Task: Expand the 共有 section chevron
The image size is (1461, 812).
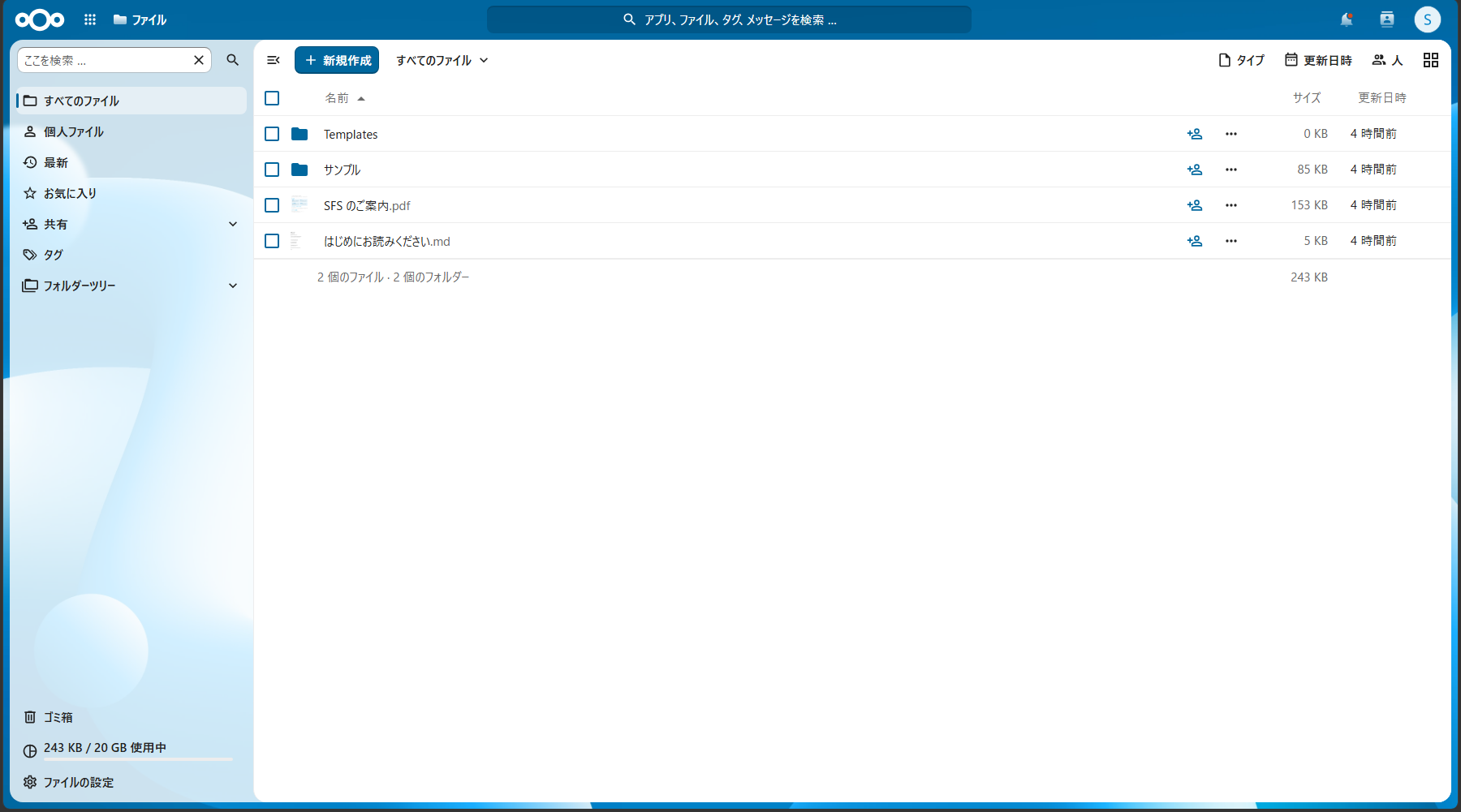Action: click(x=233, y=224)
